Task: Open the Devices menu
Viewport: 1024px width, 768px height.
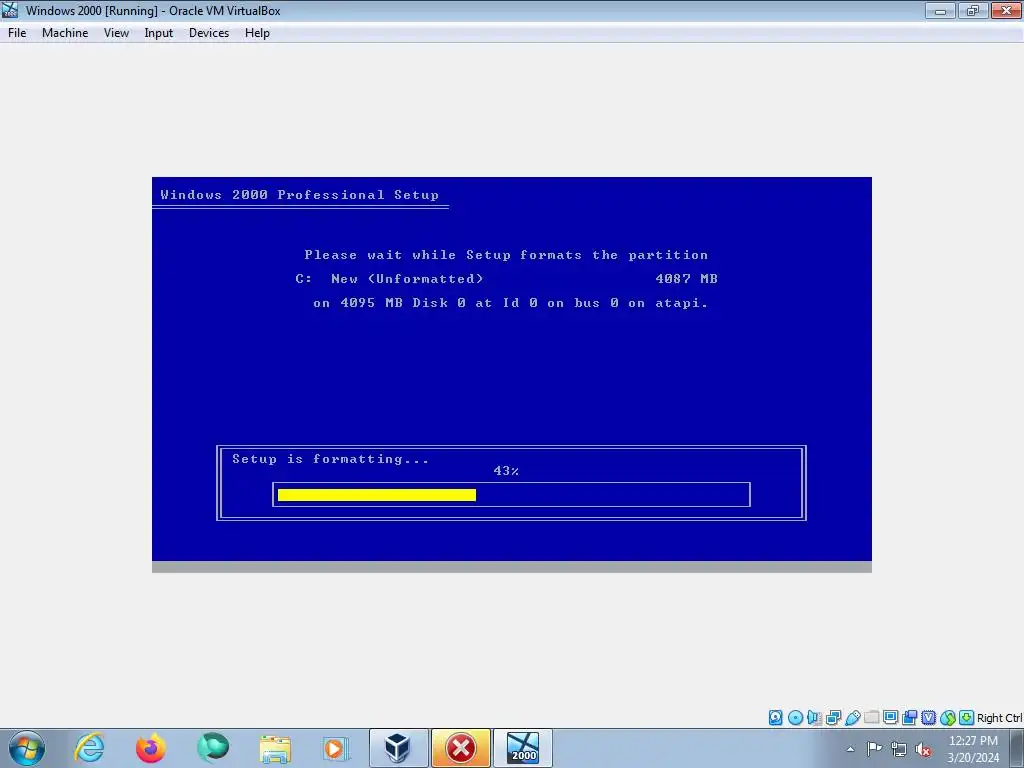Action: pos(209,33)
